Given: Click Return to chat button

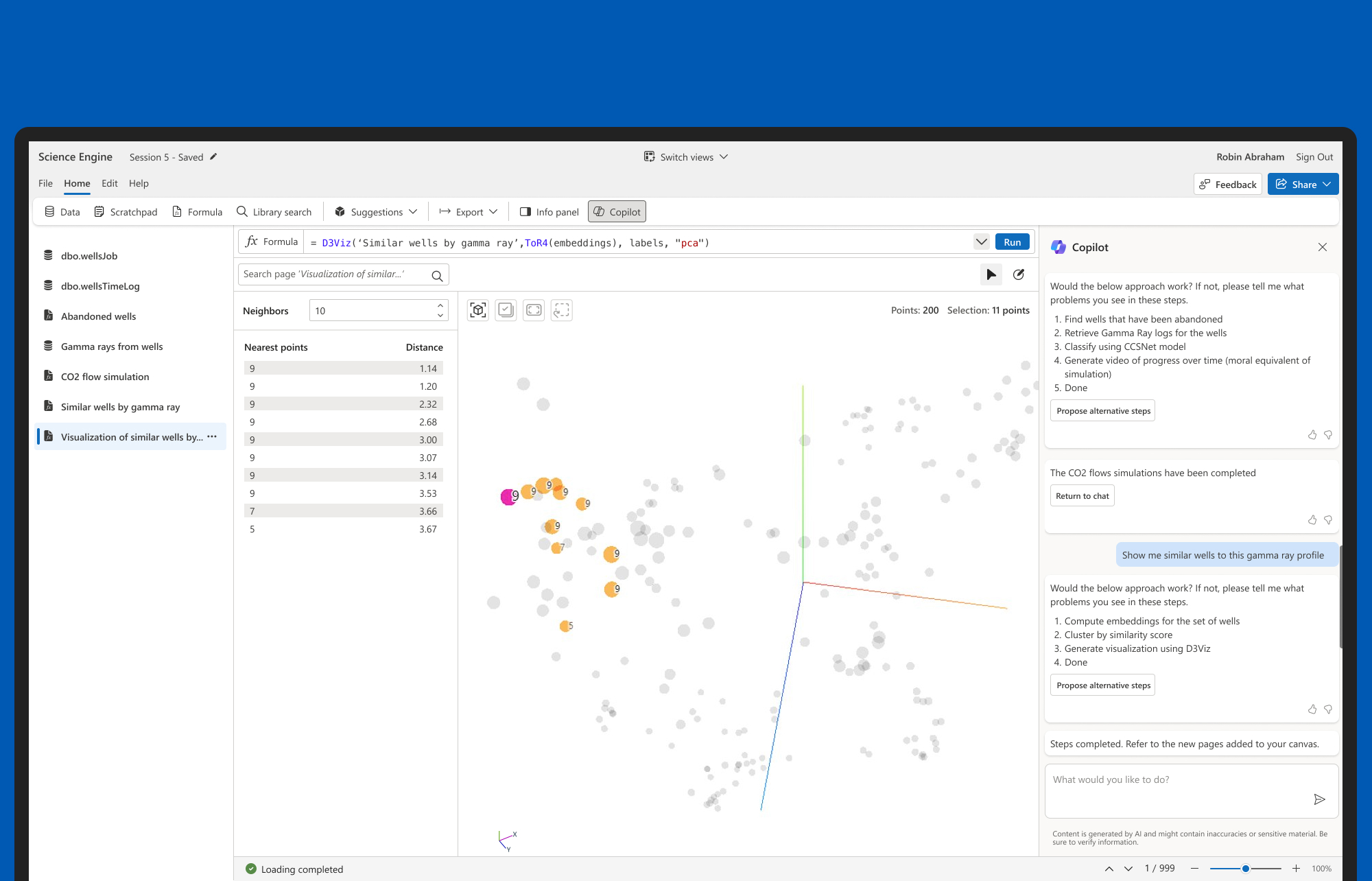Looking at the screenshot, I should tap(1082, 496).
